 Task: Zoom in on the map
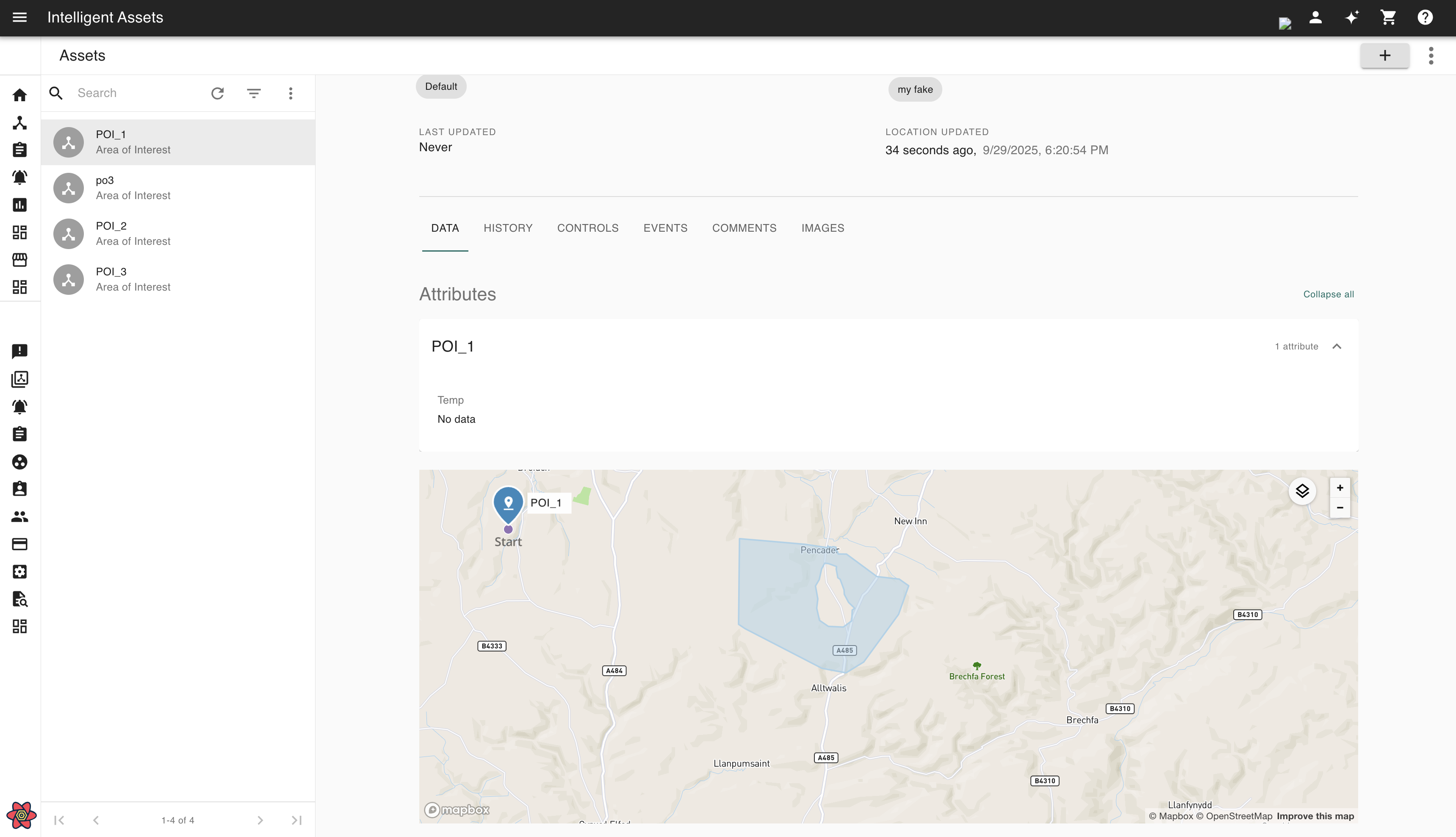click(x=1340, y=488)
